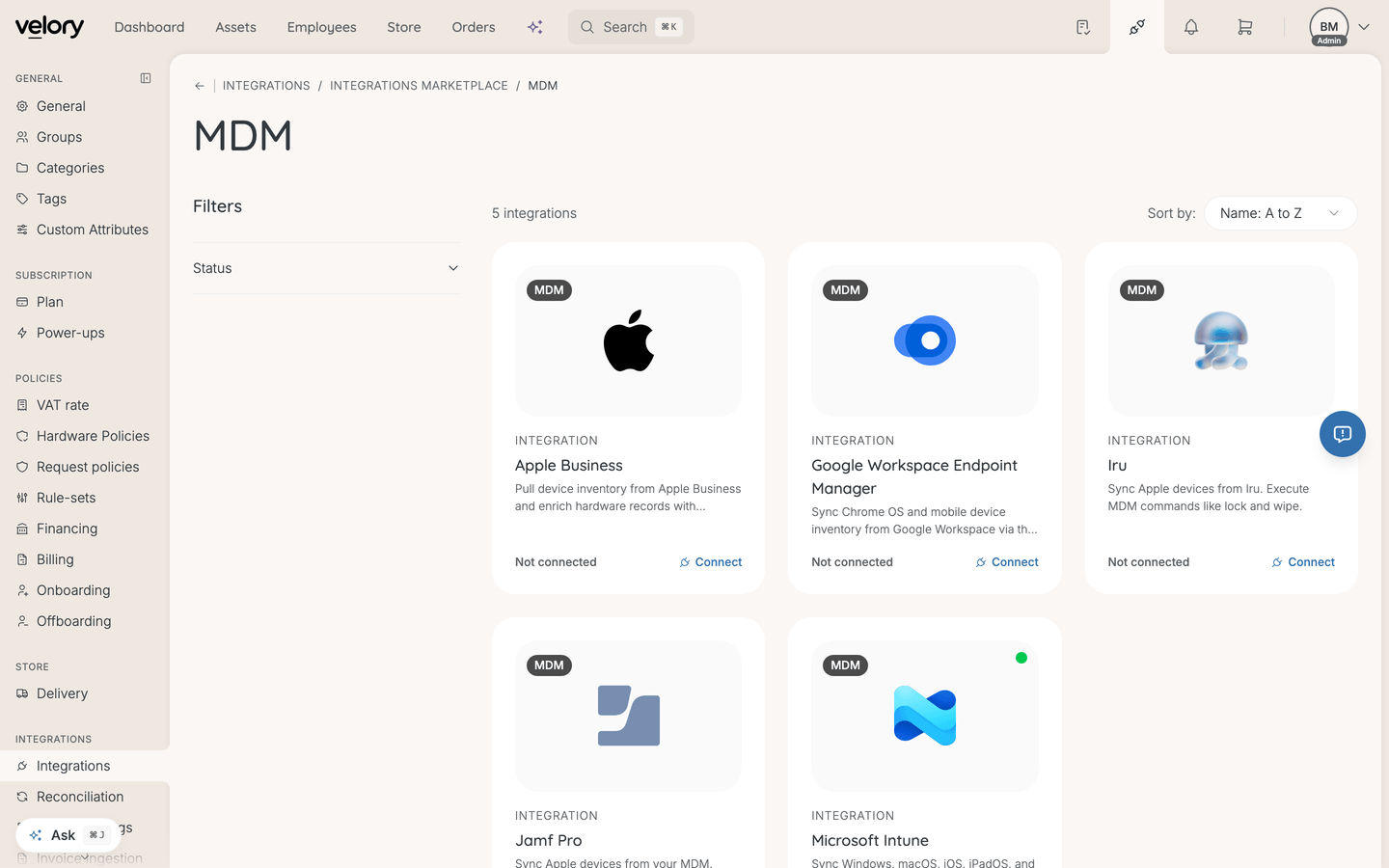Open the Ask assistant button

68,835
